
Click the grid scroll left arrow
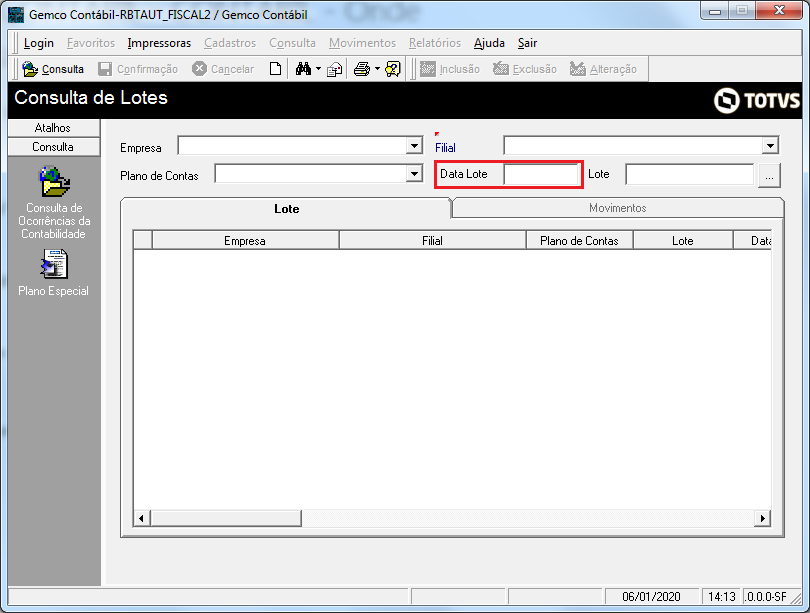point(142,518)
